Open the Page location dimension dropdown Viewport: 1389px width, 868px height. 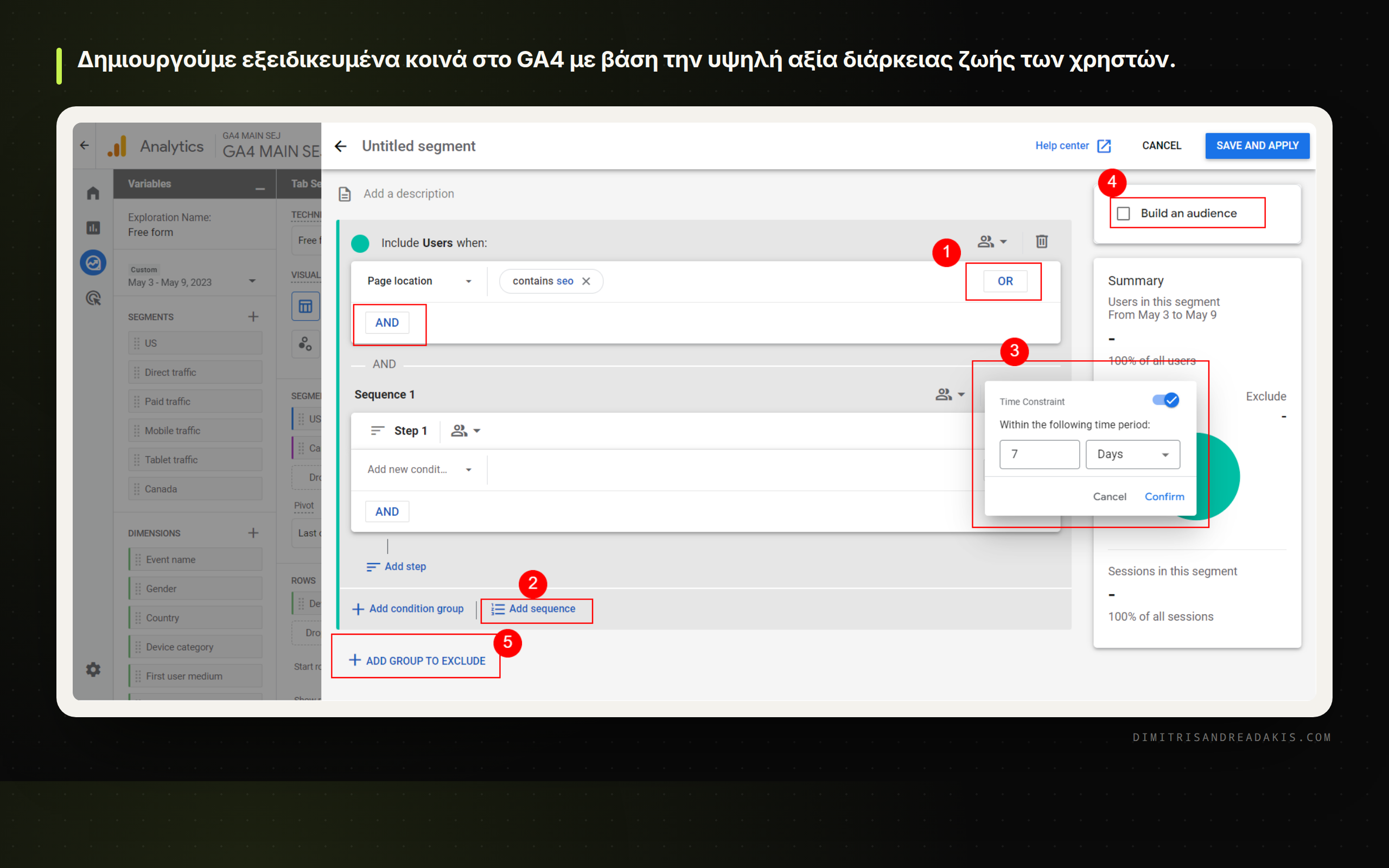419,282
